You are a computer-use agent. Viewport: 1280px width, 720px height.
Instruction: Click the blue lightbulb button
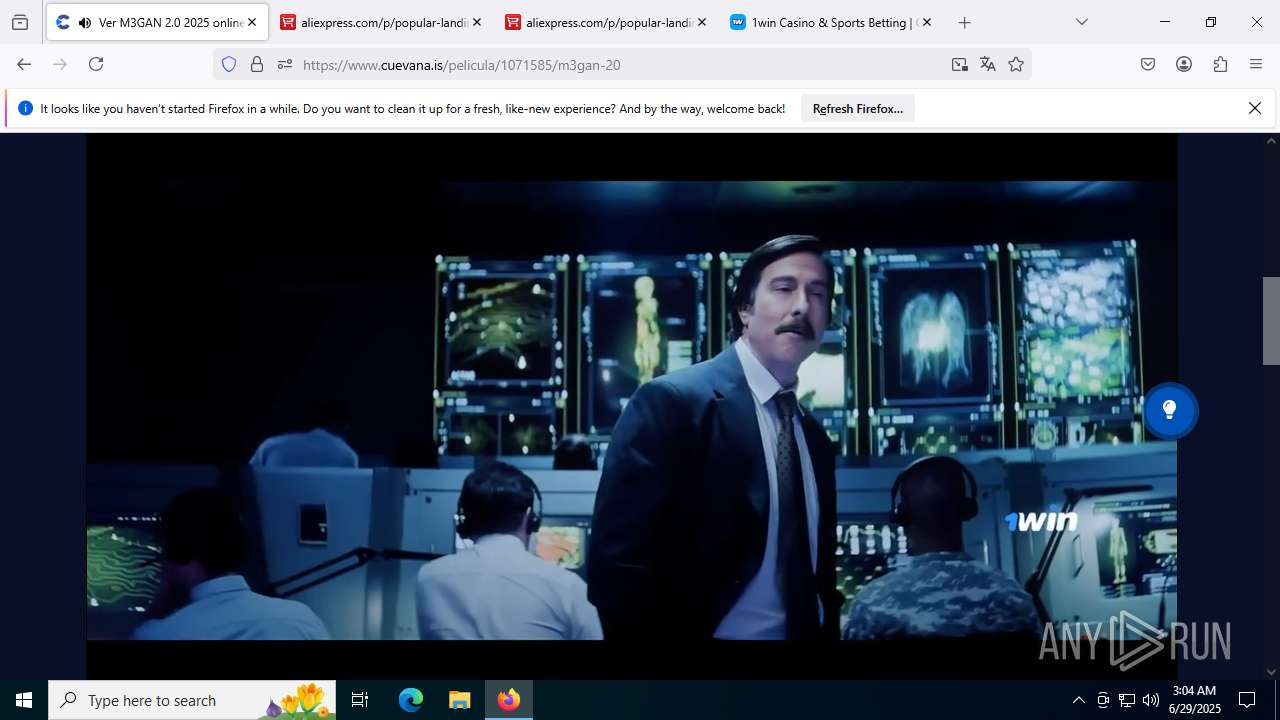1169,410
